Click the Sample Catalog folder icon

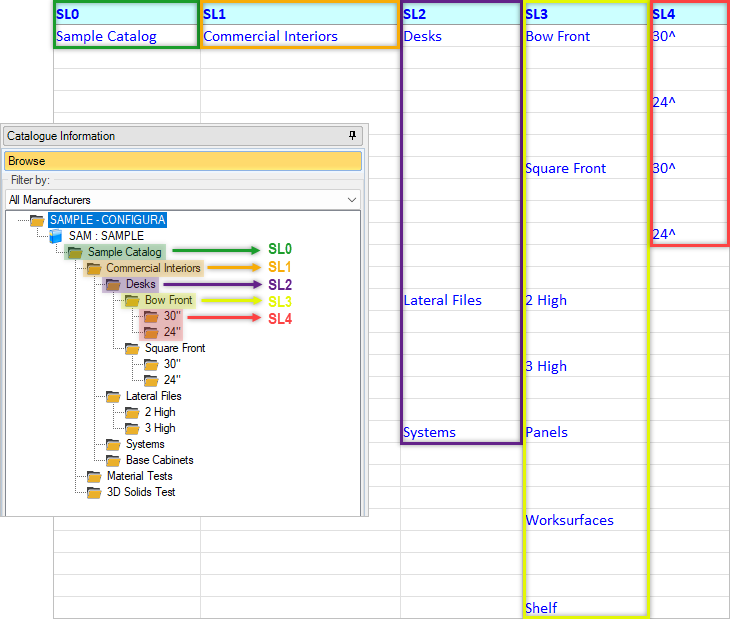75,252
